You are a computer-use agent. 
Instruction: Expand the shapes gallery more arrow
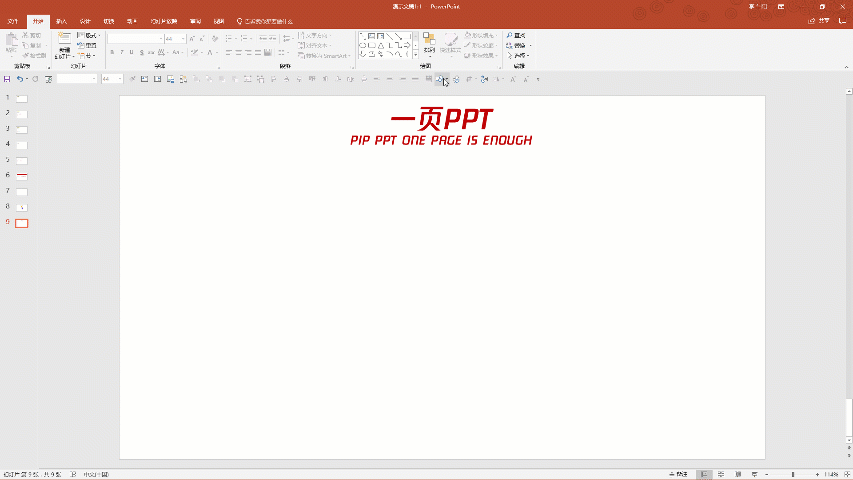pyautogui.click(x=413, y=54)
